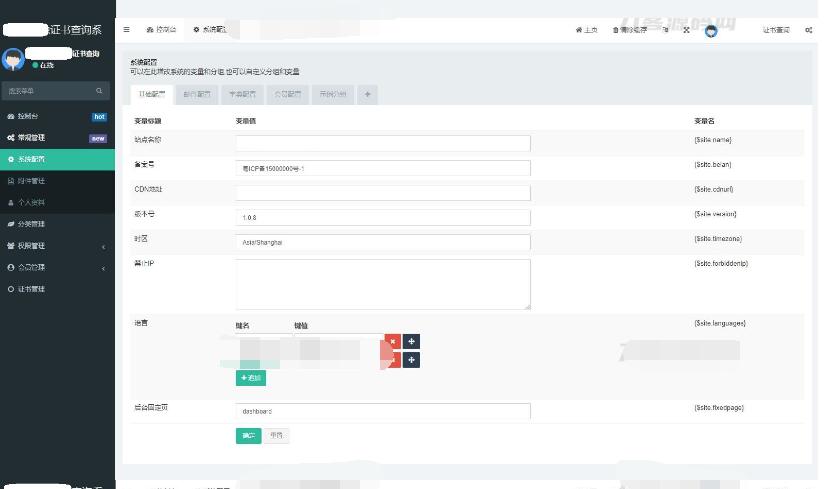Switch to the 示例分组 config tab
The image size is (827, 489).
coord(333,94)
